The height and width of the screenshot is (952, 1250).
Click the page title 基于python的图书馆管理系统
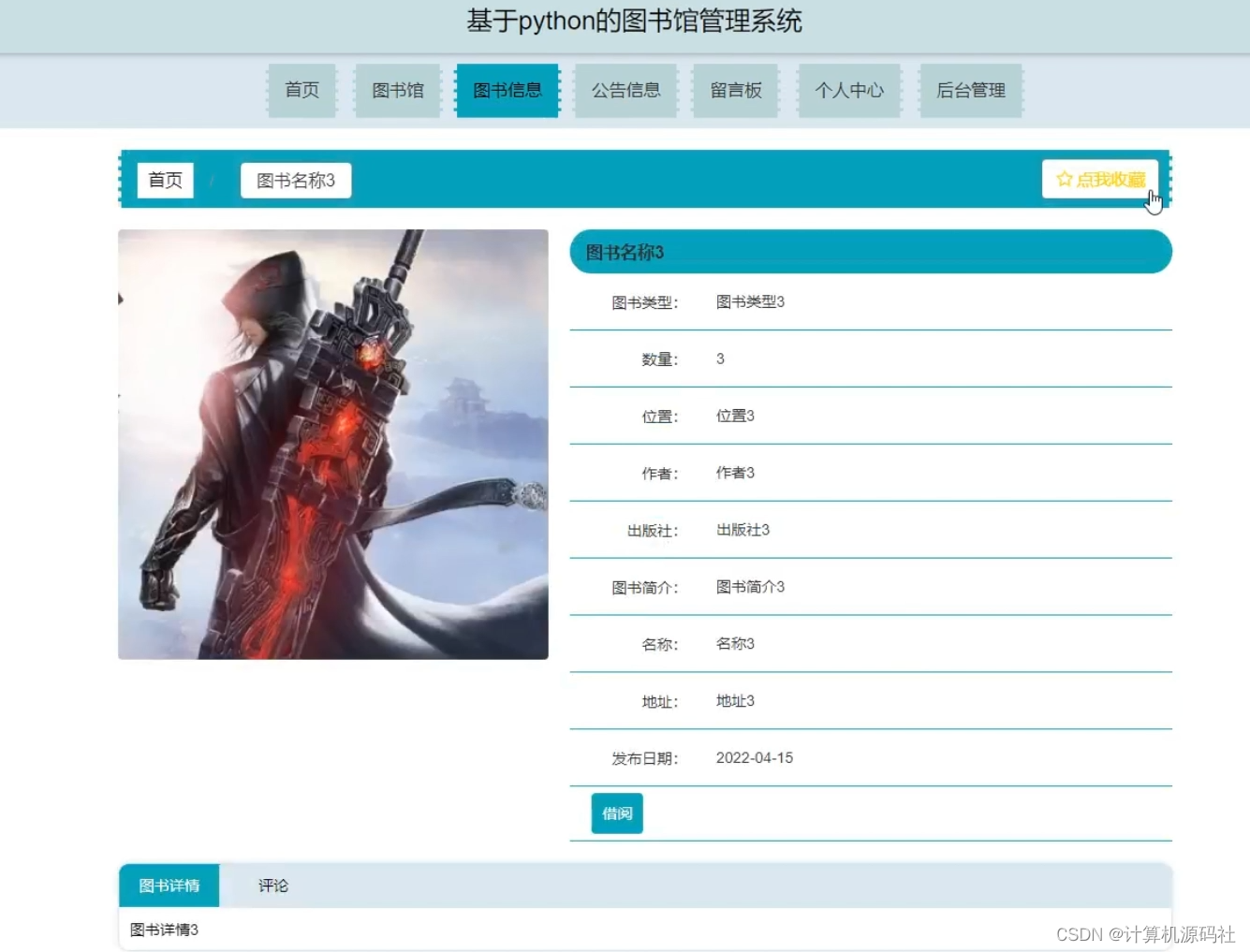click(x=634, y=21)
